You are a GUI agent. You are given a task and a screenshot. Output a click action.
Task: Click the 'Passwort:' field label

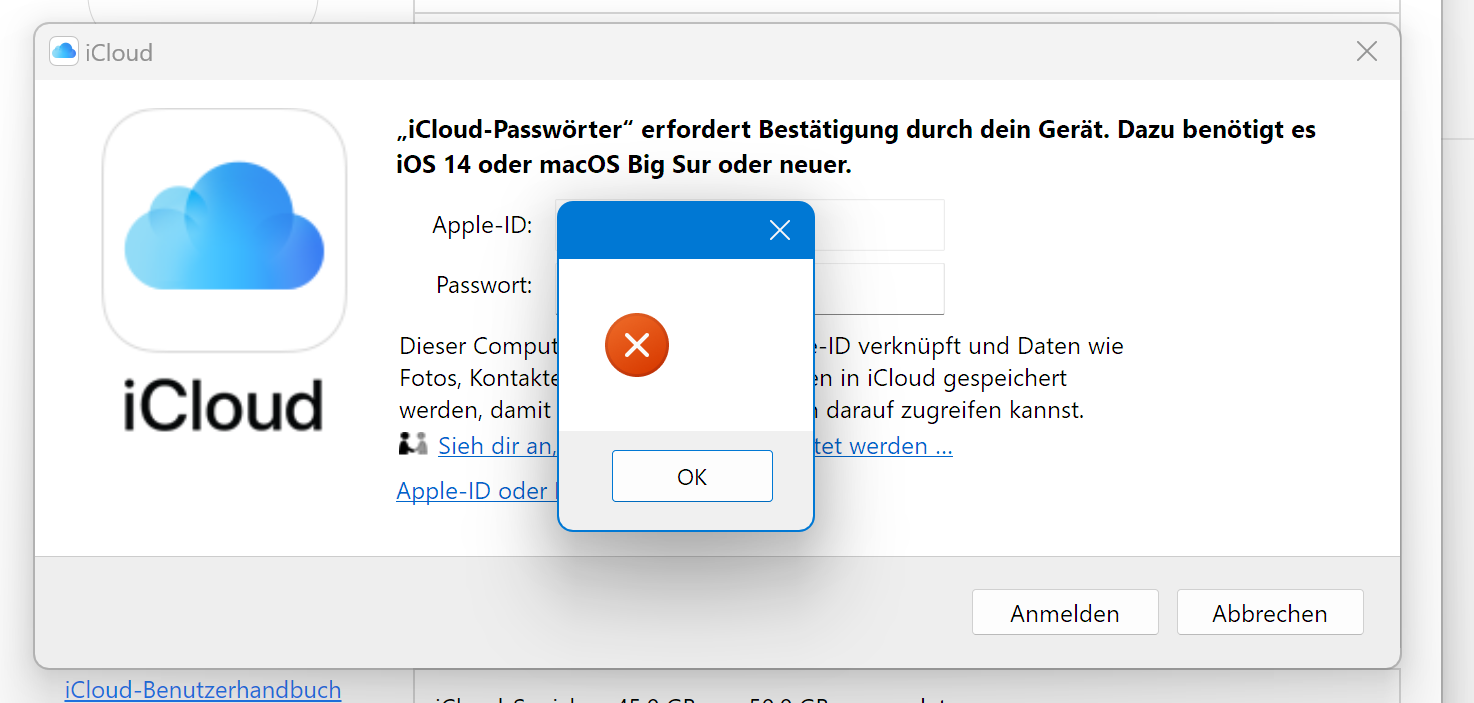point(484,286)
